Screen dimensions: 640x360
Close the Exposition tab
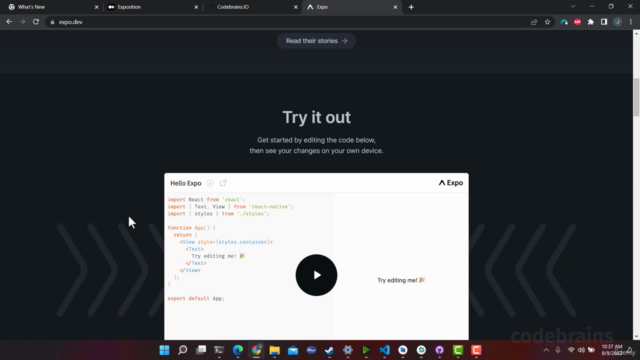196,7
